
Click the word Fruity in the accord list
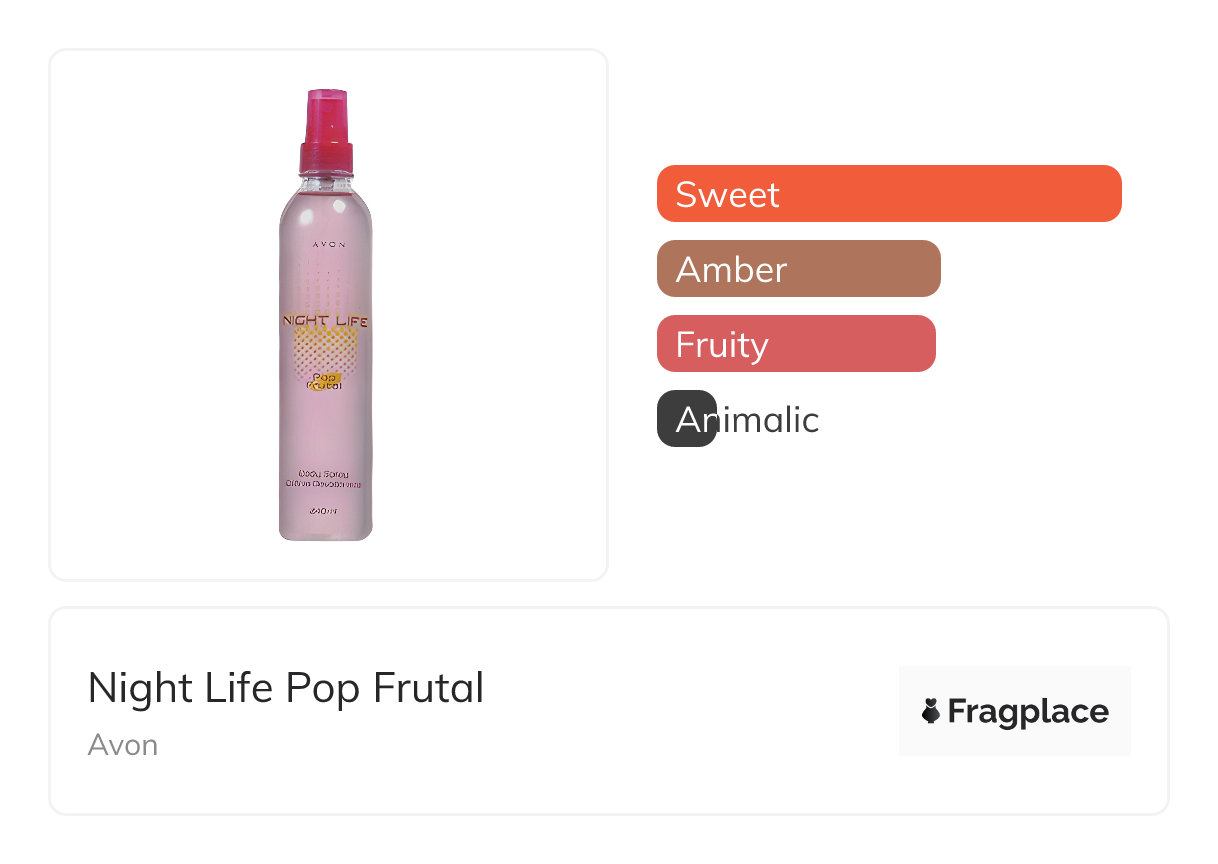click(721, 345)
